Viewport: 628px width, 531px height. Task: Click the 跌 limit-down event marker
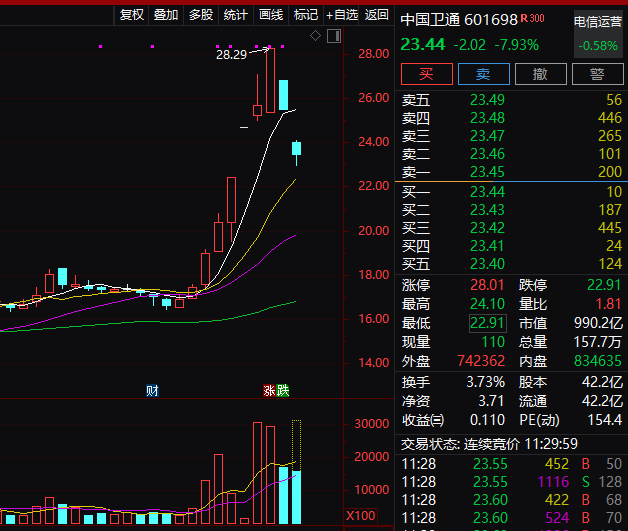pos(283,389)
